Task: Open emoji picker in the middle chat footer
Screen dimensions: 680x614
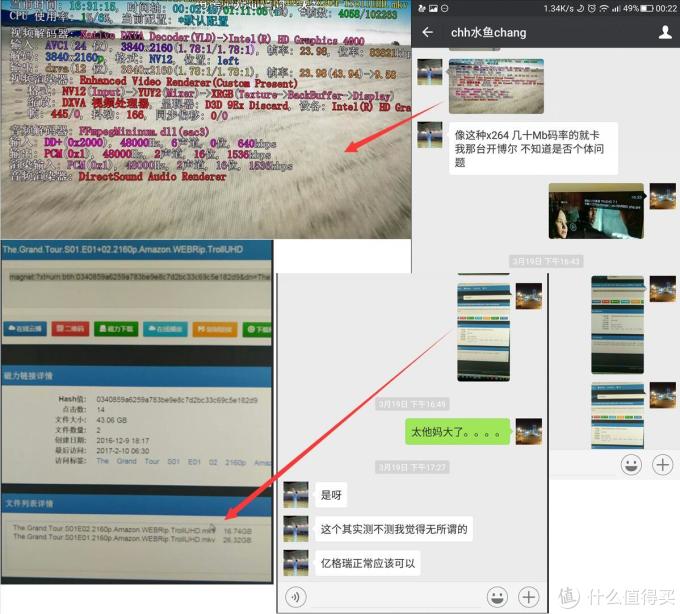Action: click(497, 597)
